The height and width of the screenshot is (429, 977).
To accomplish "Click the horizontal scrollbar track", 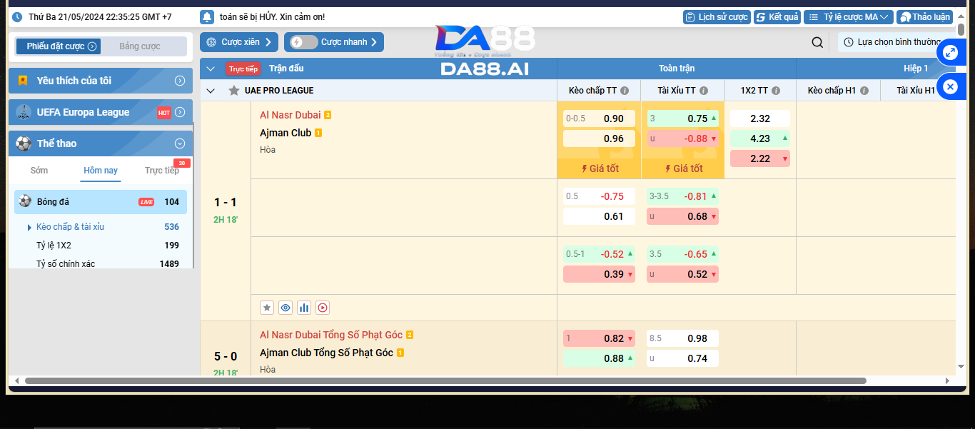I will tap(480, 380).
